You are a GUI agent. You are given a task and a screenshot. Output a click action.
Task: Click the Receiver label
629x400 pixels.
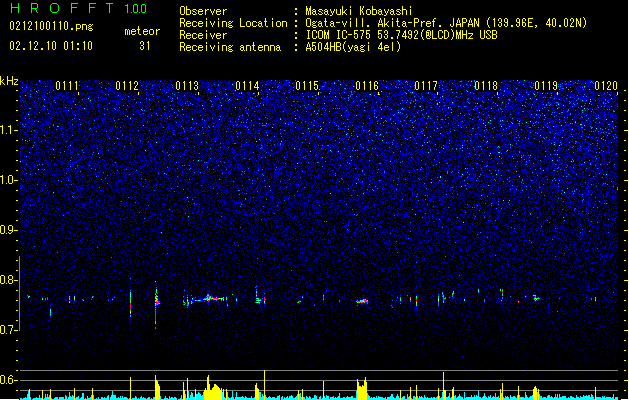[x=203, y=35]
